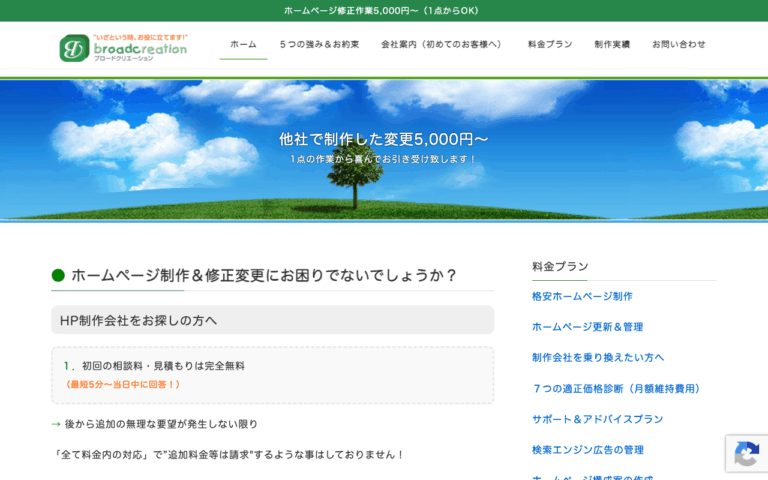Open the サポート＆アドバイスプラン link
Image resolution: width=768 pixels, height=480 pixels.
click(x=598, y=419)
